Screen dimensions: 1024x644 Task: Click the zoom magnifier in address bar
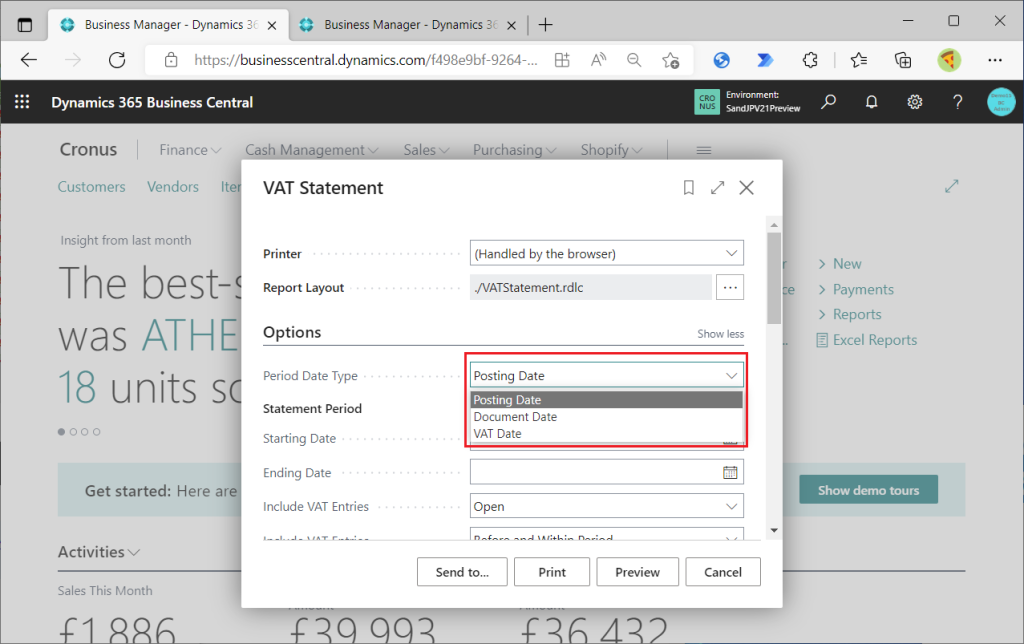pos(634,60)
